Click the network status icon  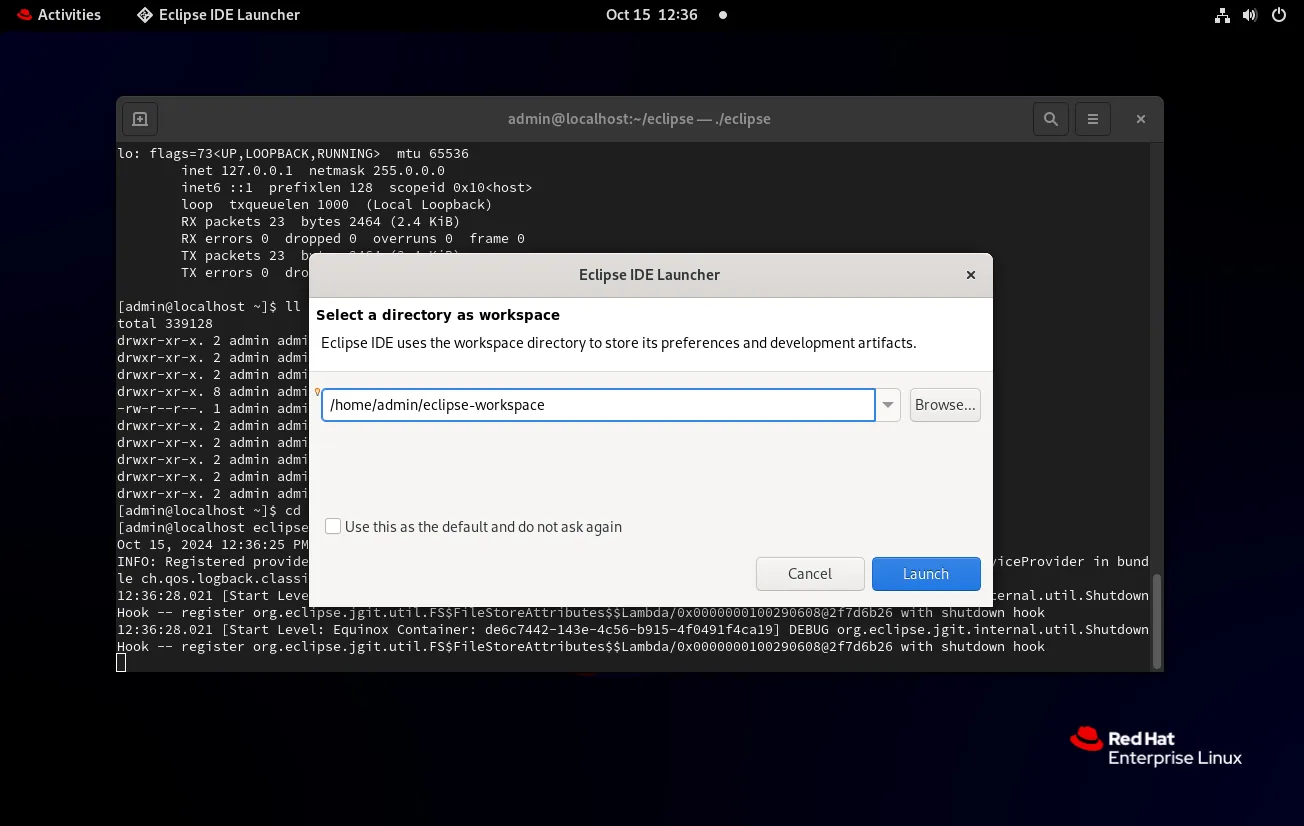click(x=1222, y=15)
